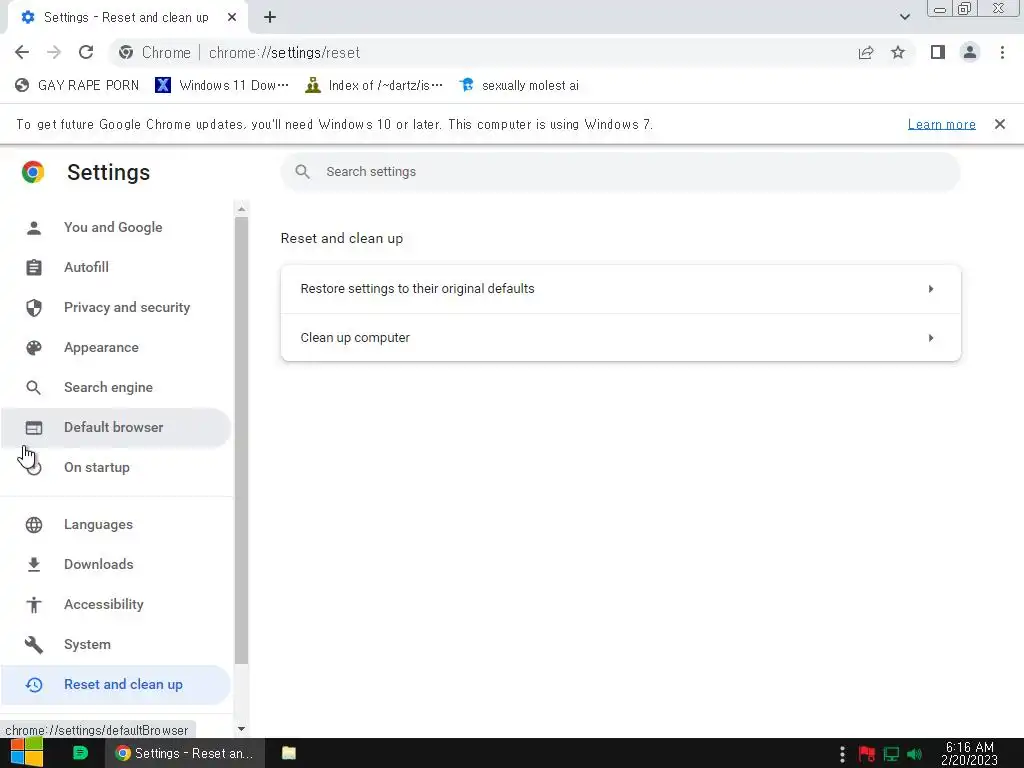Open the Windows Start button

[x=27, y=753]
